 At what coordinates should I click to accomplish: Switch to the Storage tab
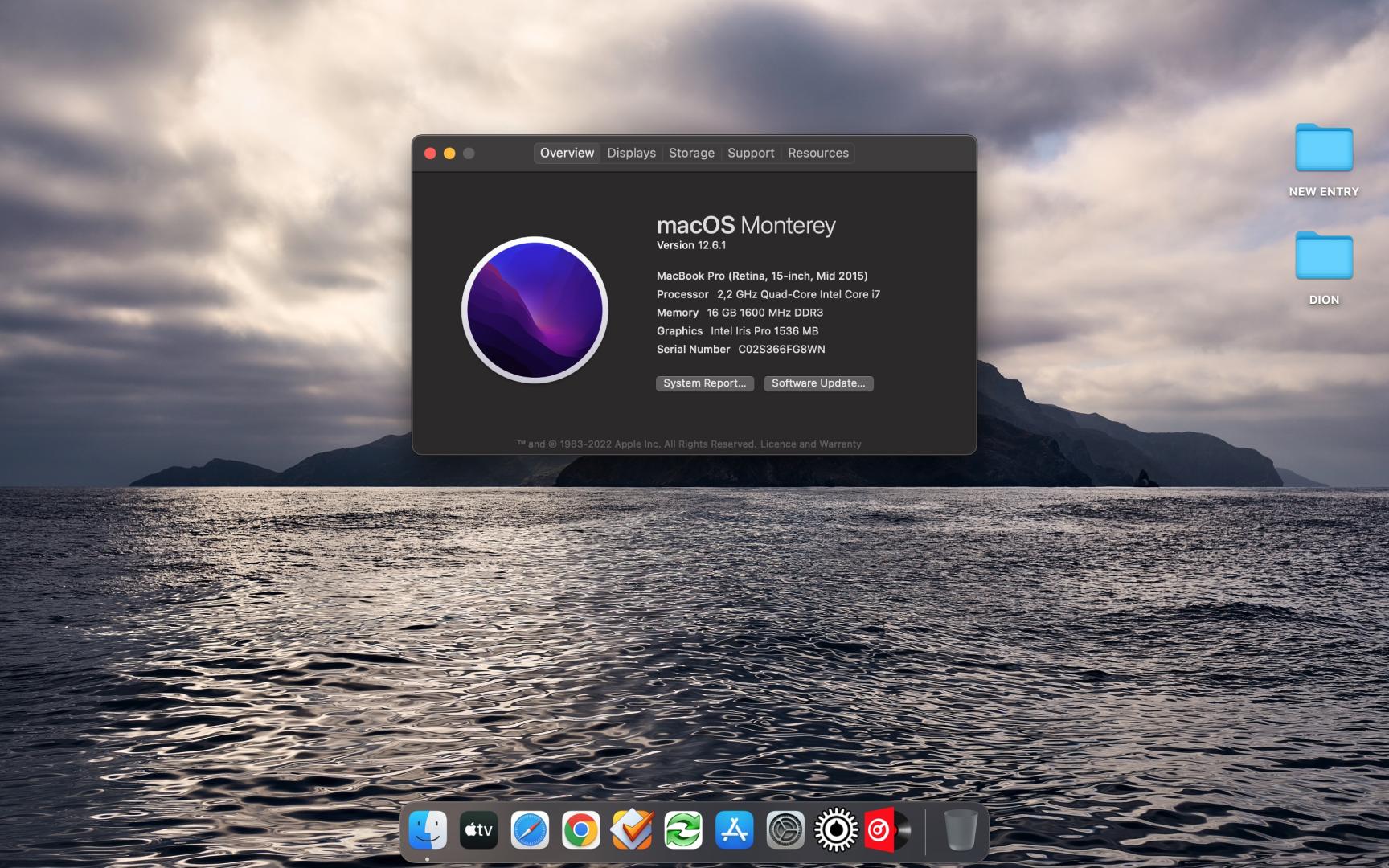click(691, 153)
